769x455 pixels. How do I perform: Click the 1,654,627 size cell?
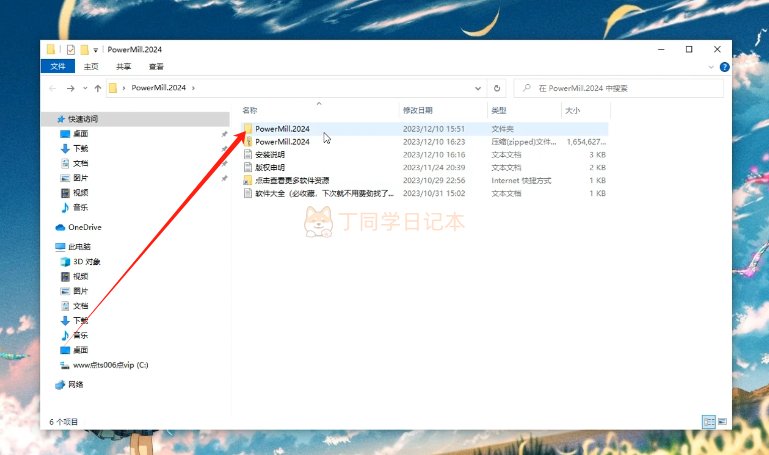coord(586,142)
